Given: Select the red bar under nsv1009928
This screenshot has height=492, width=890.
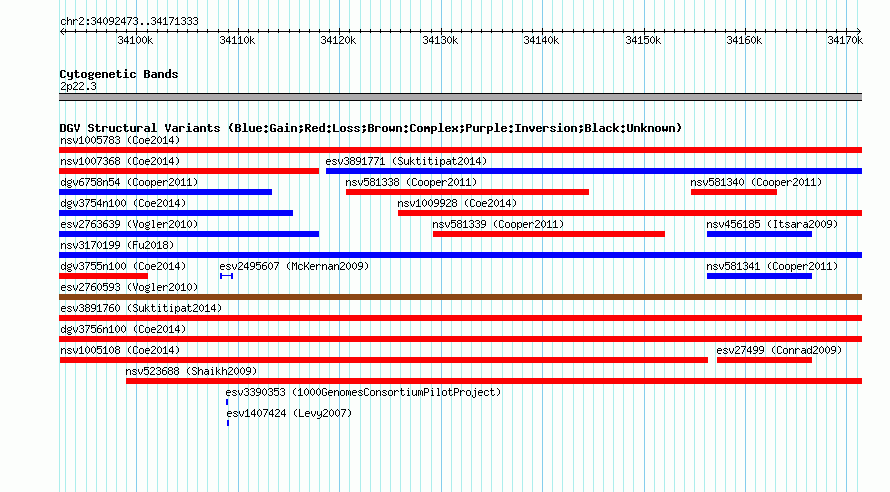Looking at the screenshot, I should 630,213.
